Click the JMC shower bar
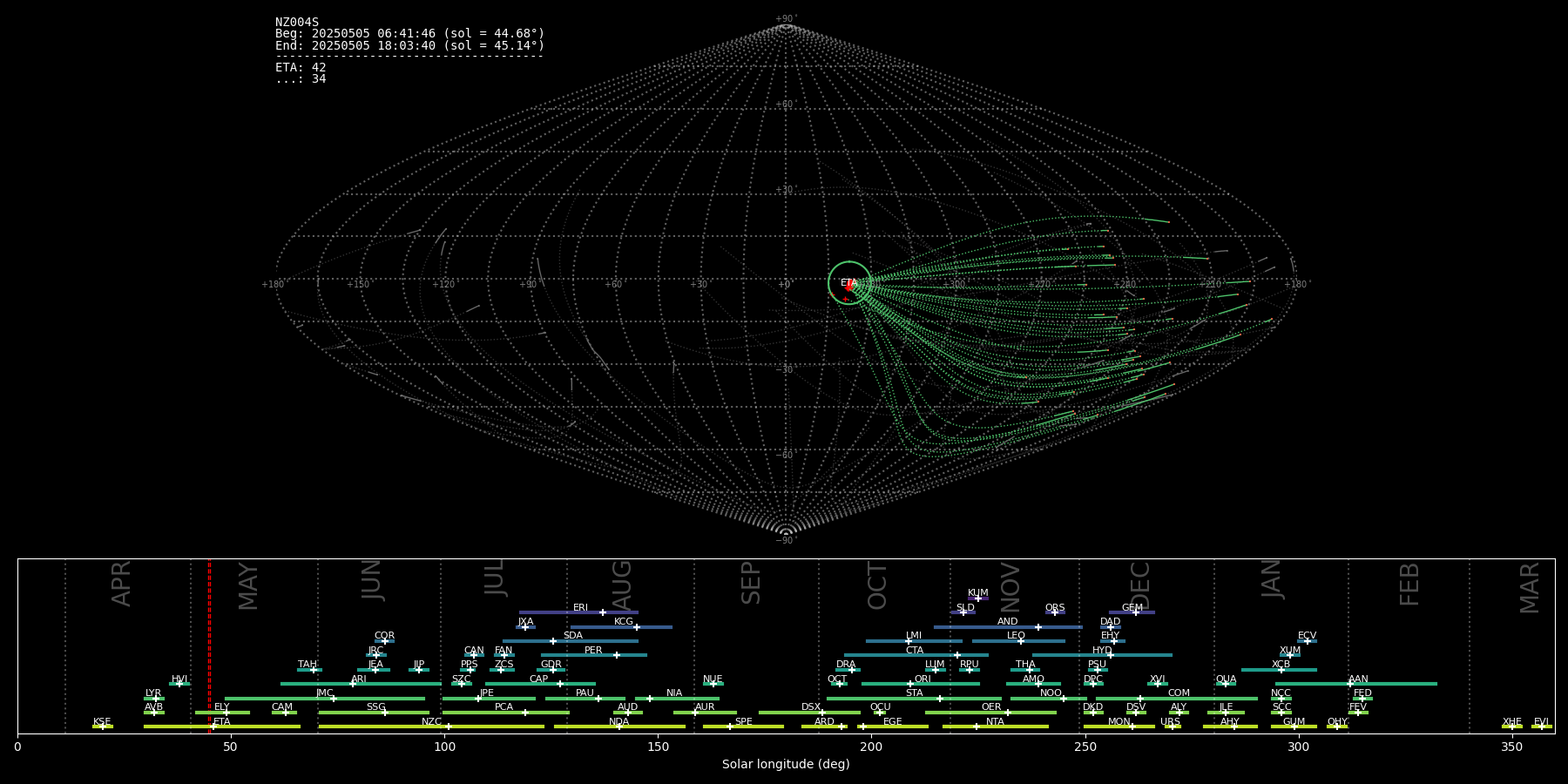This screenshot has height=784, width=1568. (325, 699)
